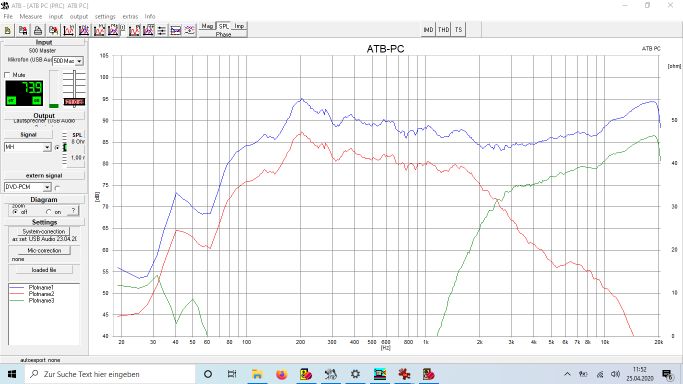The image size is (683, 384).
Task: Click the printer icon in toolbar
Action: coord(38,30)
